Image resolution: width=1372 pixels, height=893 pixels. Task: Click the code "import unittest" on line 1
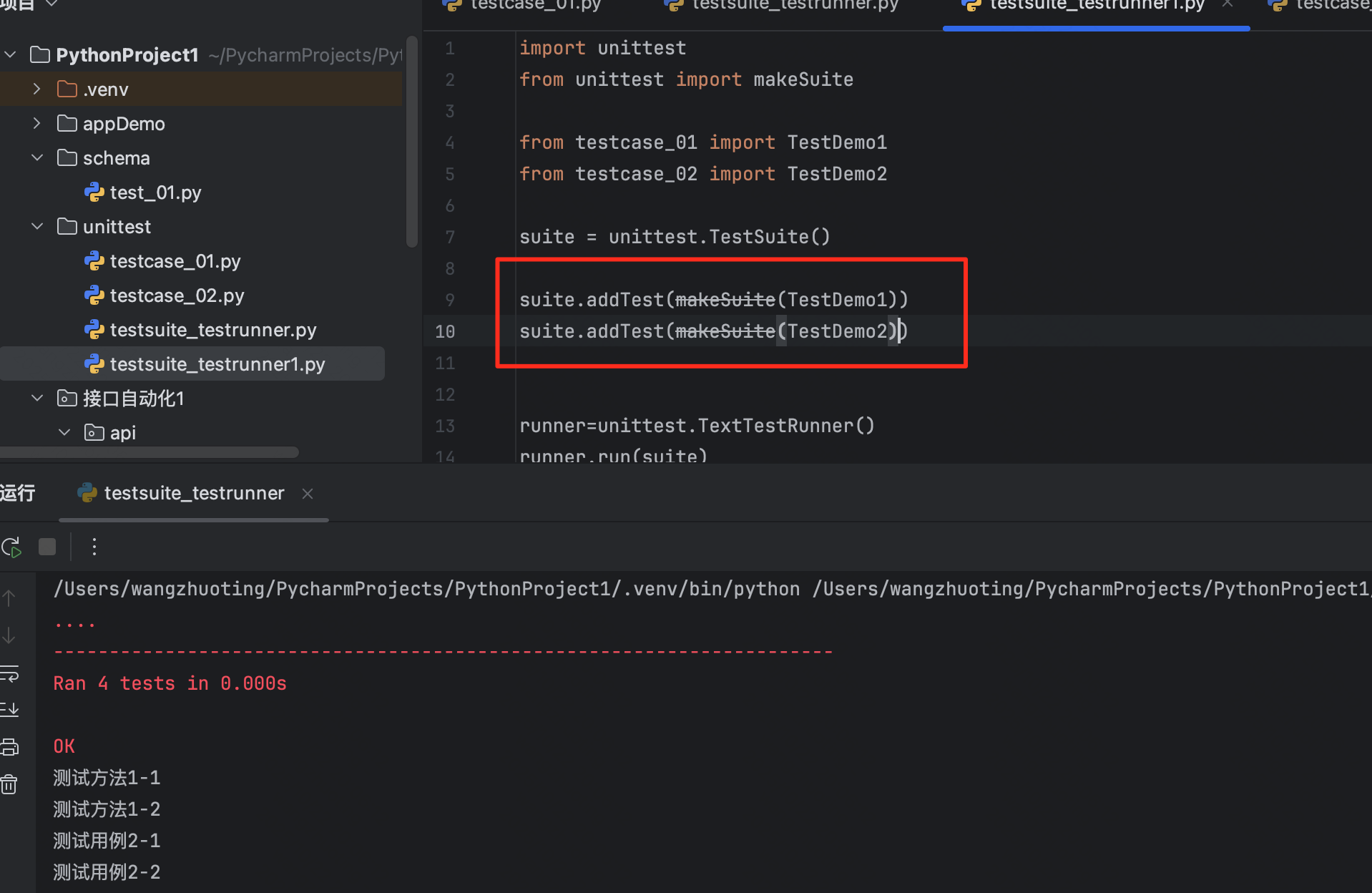tap(602, 48)
